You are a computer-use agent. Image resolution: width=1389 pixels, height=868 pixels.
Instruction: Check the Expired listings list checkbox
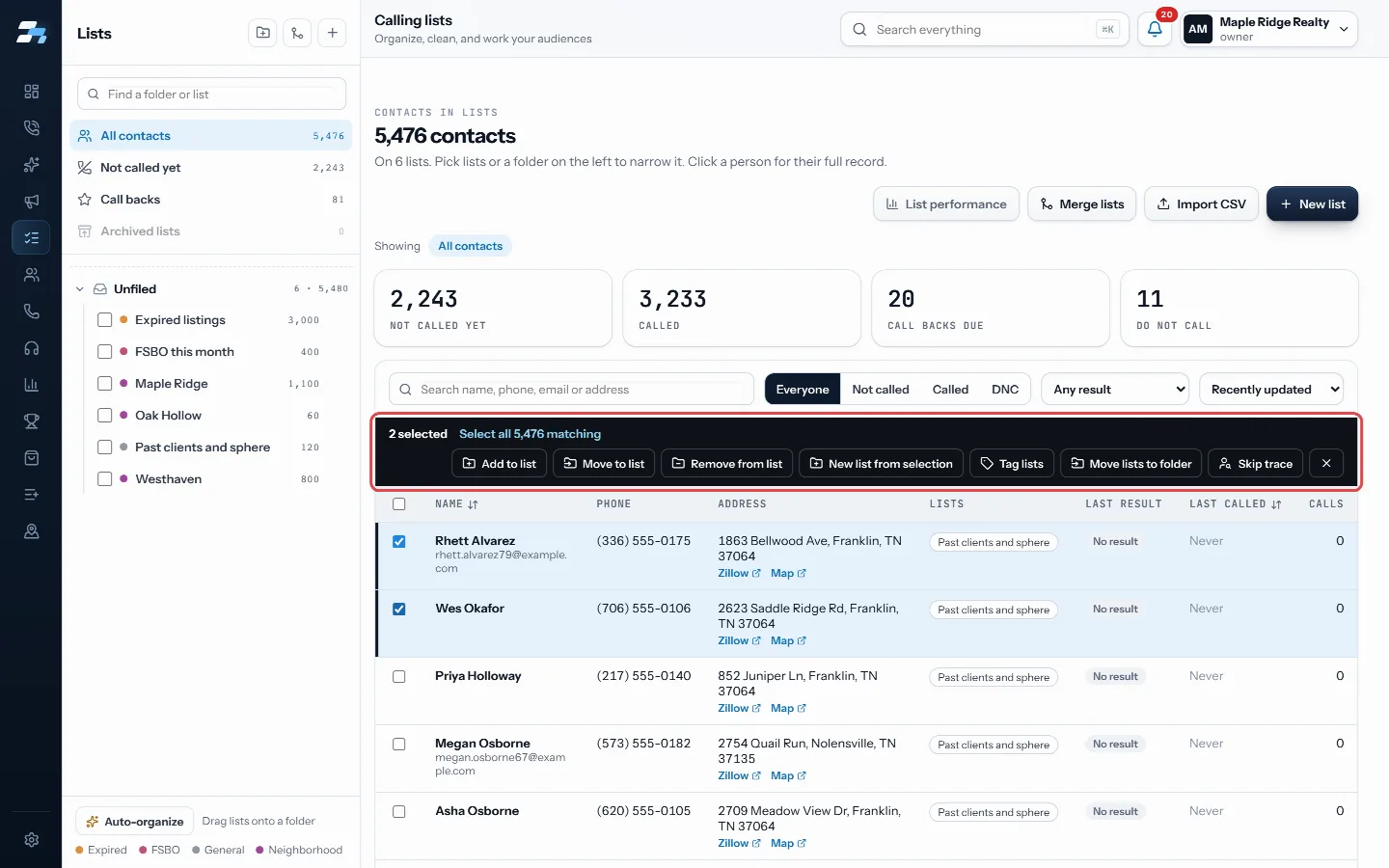[x=105, y=320]
